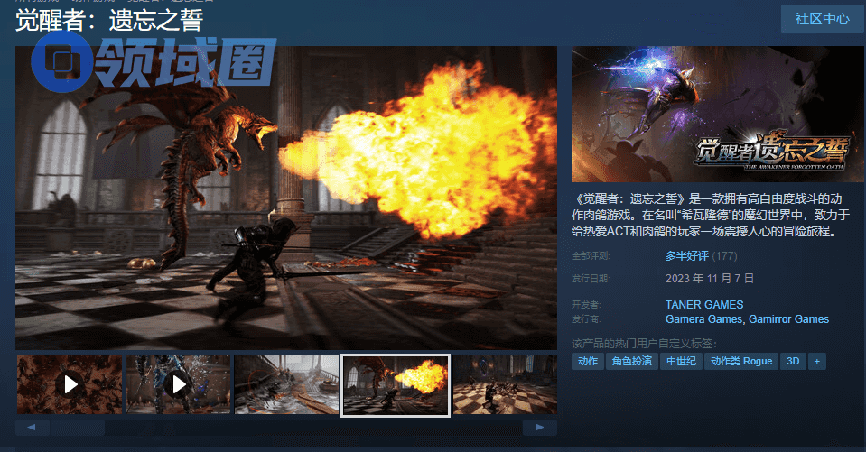Select the 动作 tag
The height and width of the screenshot is (452, 866).
(x=588, y=361)
